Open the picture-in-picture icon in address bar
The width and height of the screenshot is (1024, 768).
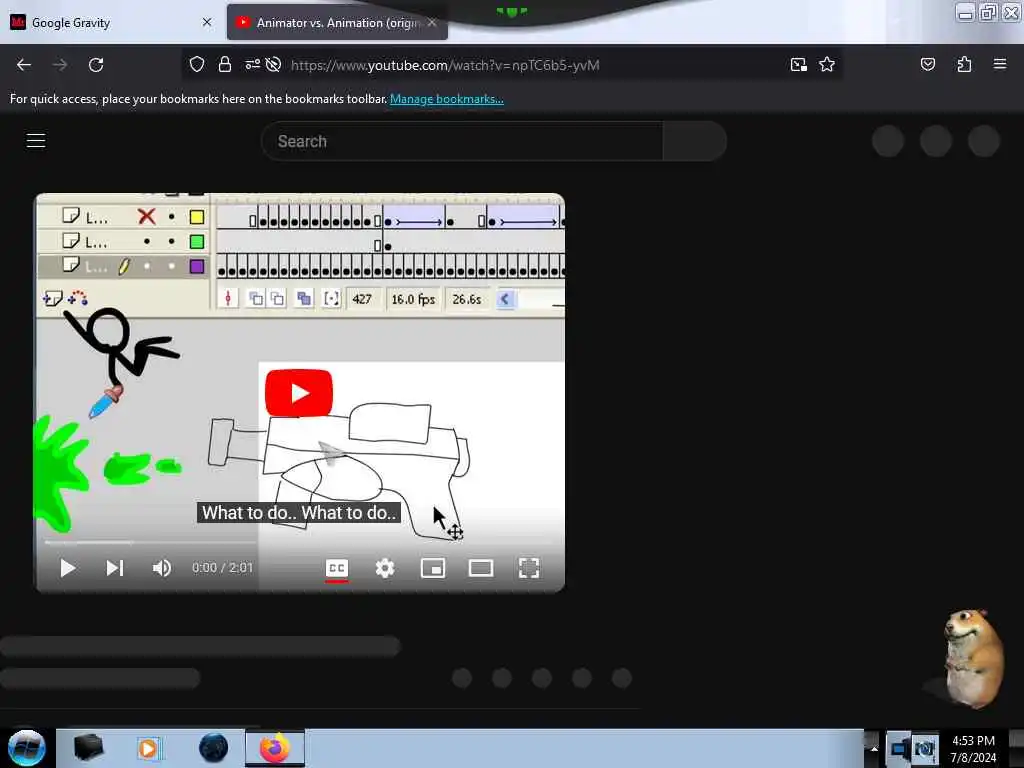tap(798, 64)
